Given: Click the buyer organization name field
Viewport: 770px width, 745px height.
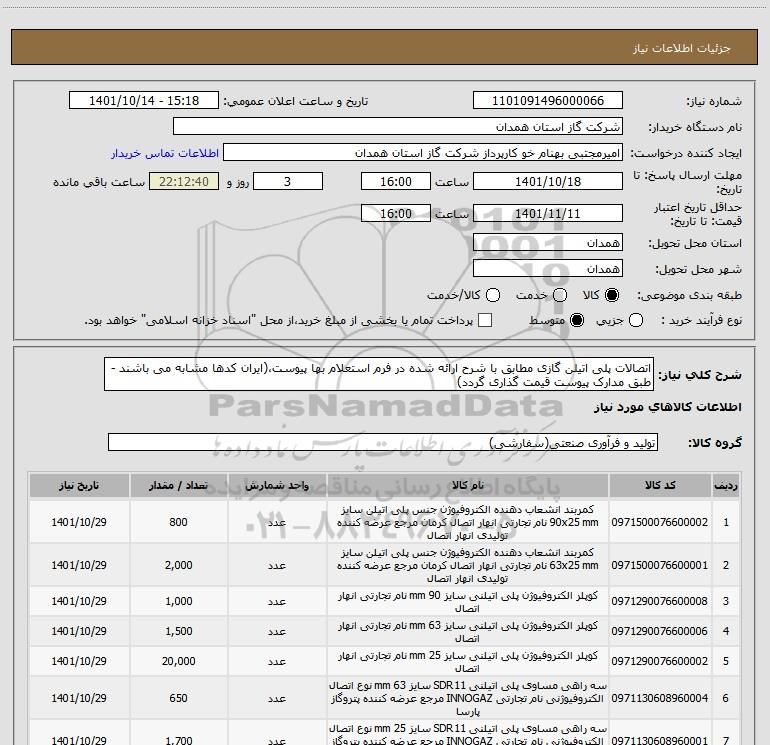Looking at the screenshot, I should [x=398, y=127].
